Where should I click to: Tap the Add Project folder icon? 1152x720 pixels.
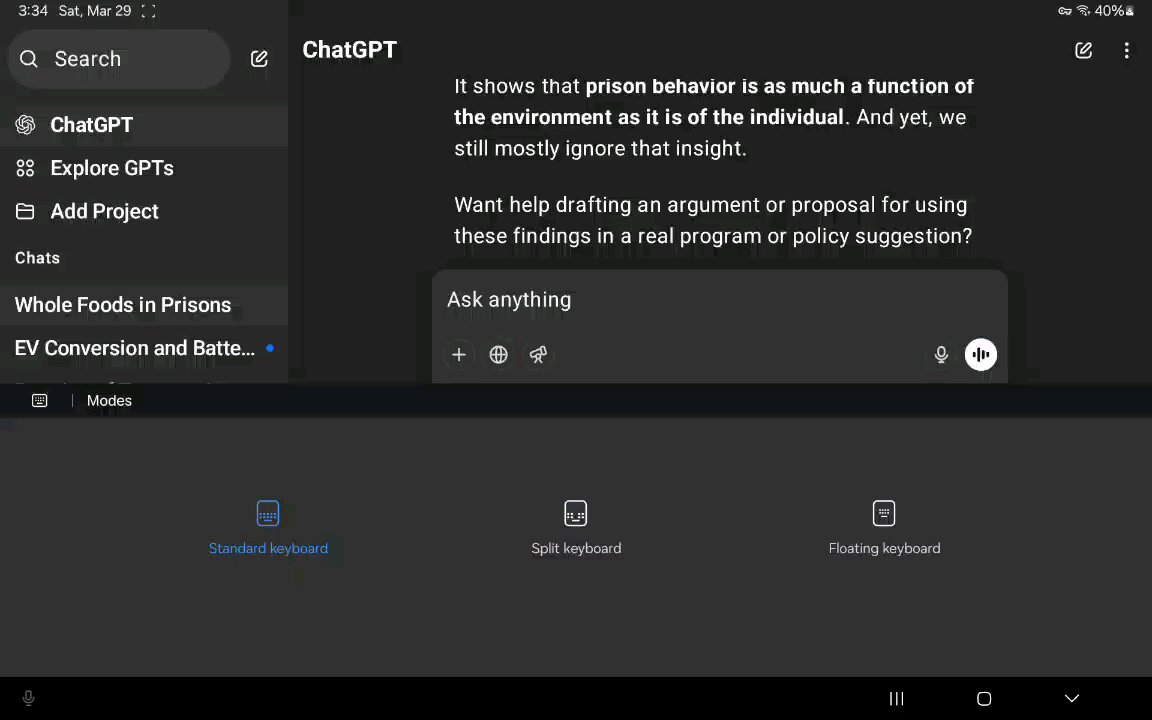pyautogui.click(x=26, y=212)
